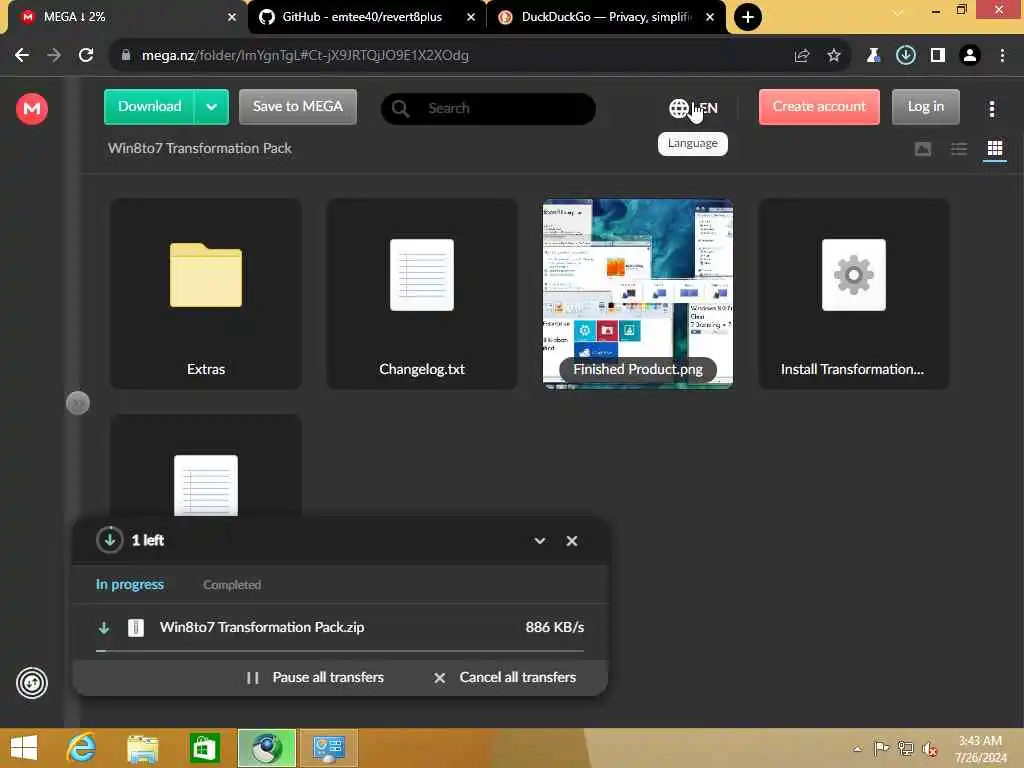Click Win8to7 Transformation Pack.zip transfer row
The height and width of the screenshot is (768, 1024).
340,628
